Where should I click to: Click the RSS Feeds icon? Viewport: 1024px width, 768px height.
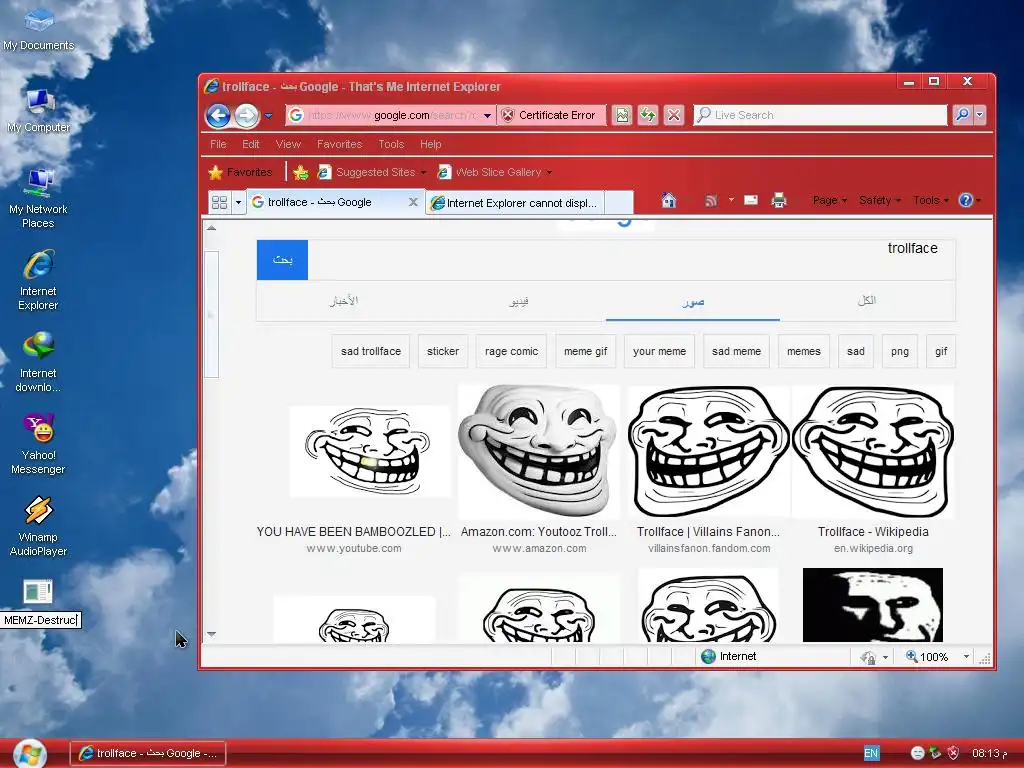(711, 200)
